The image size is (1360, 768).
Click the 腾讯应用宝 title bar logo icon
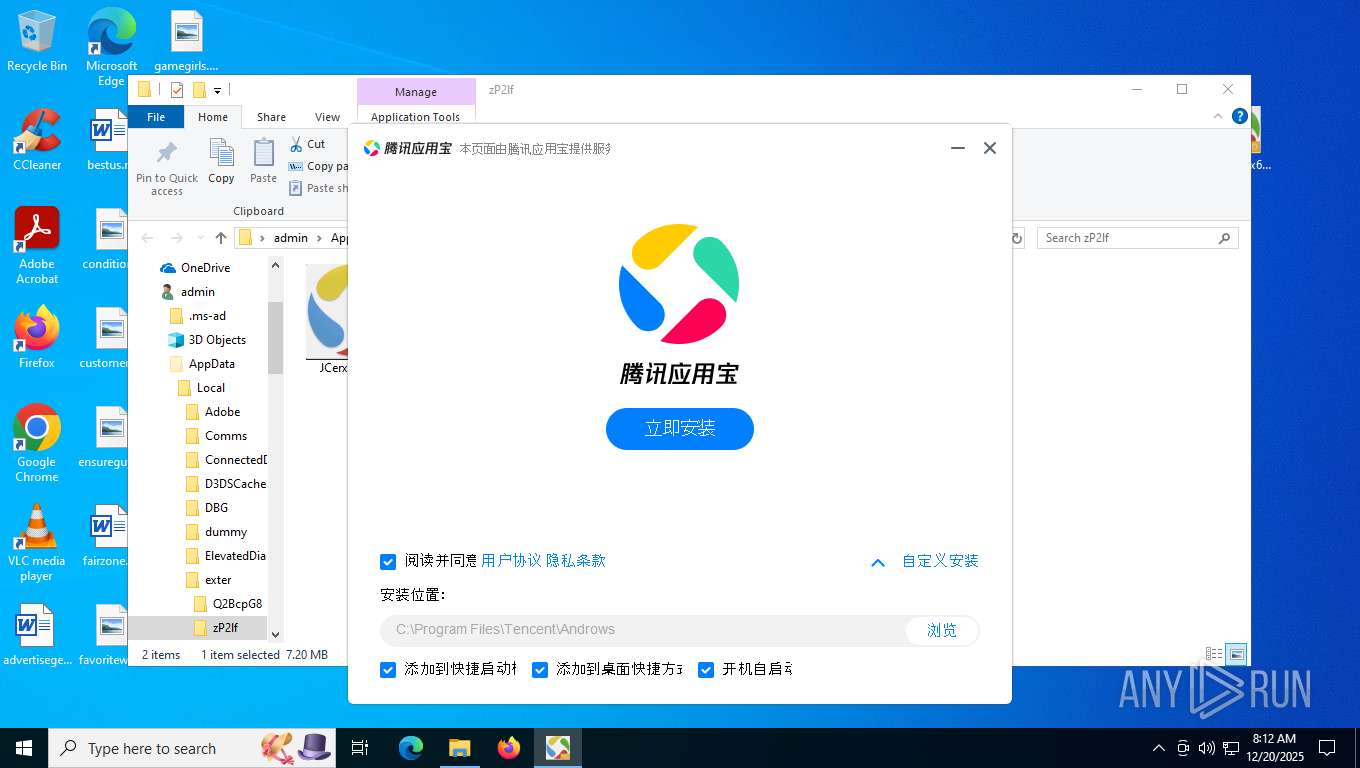click(x=372, y=148)
